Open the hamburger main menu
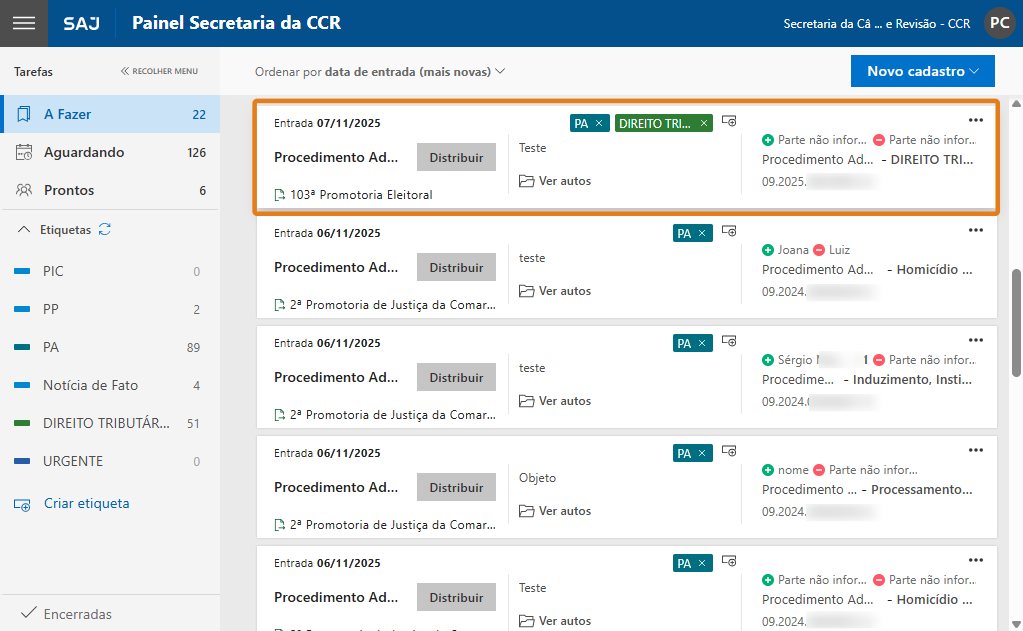The height and width of the screenshot is (631, 1023). pos(23,23)
